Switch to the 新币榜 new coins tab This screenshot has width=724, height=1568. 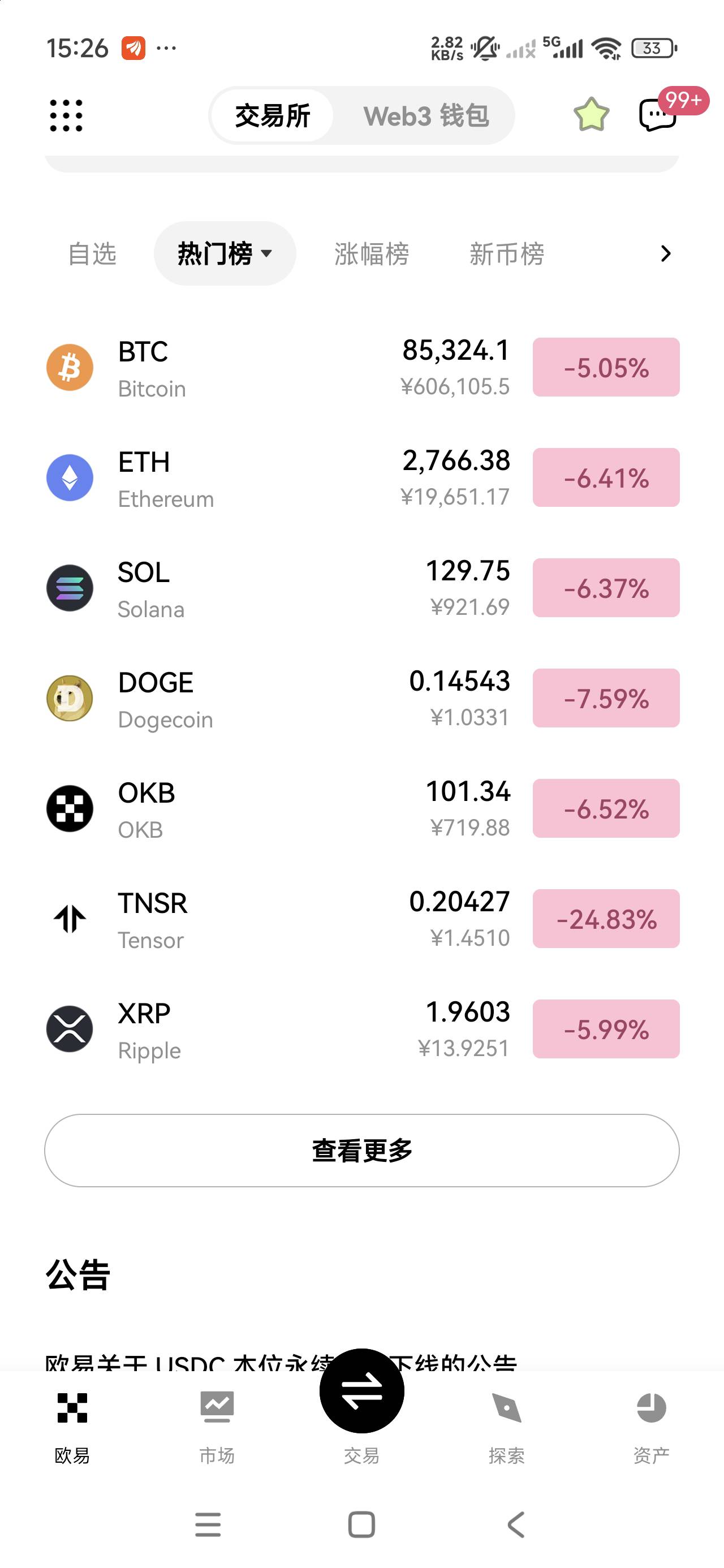tap(506, 254)
